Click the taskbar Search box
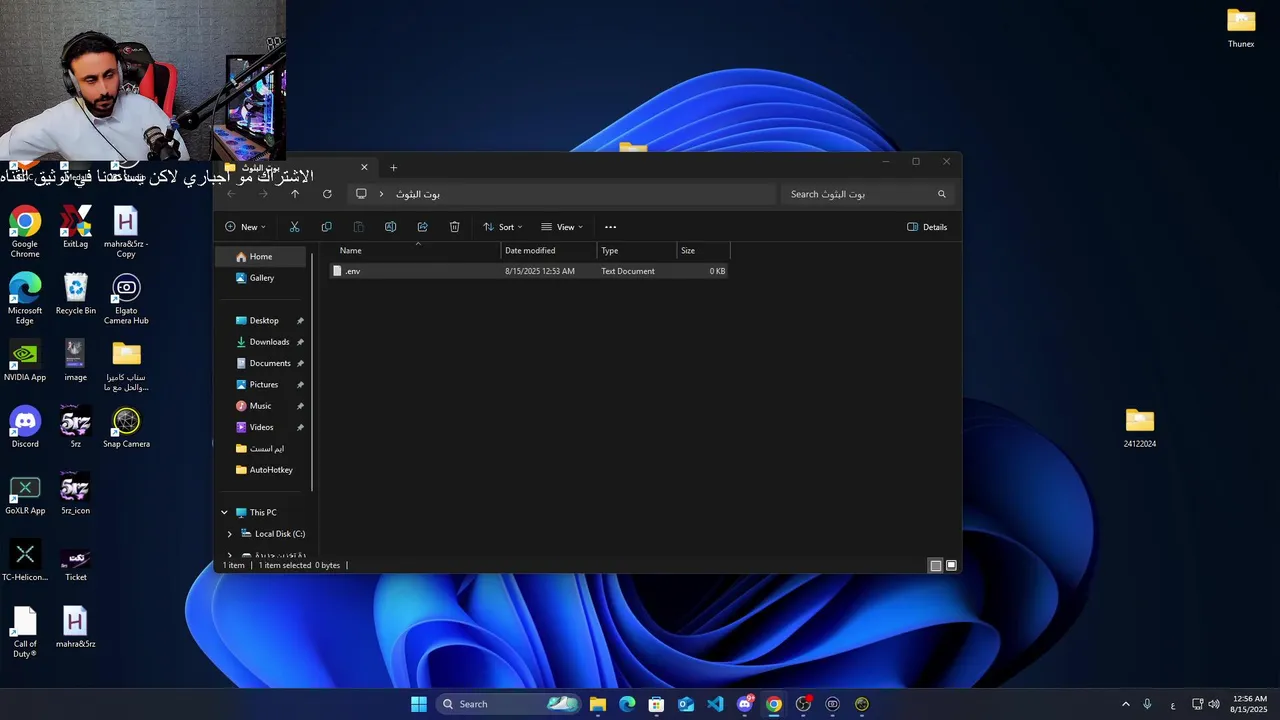Viewport: 1280px width, 720px height. coord(509,704)
